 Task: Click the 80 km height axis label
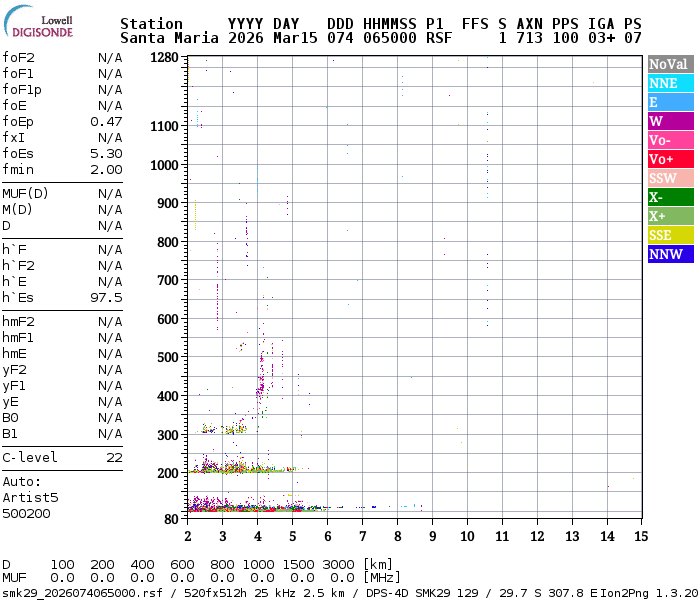[x=171, y=519]
